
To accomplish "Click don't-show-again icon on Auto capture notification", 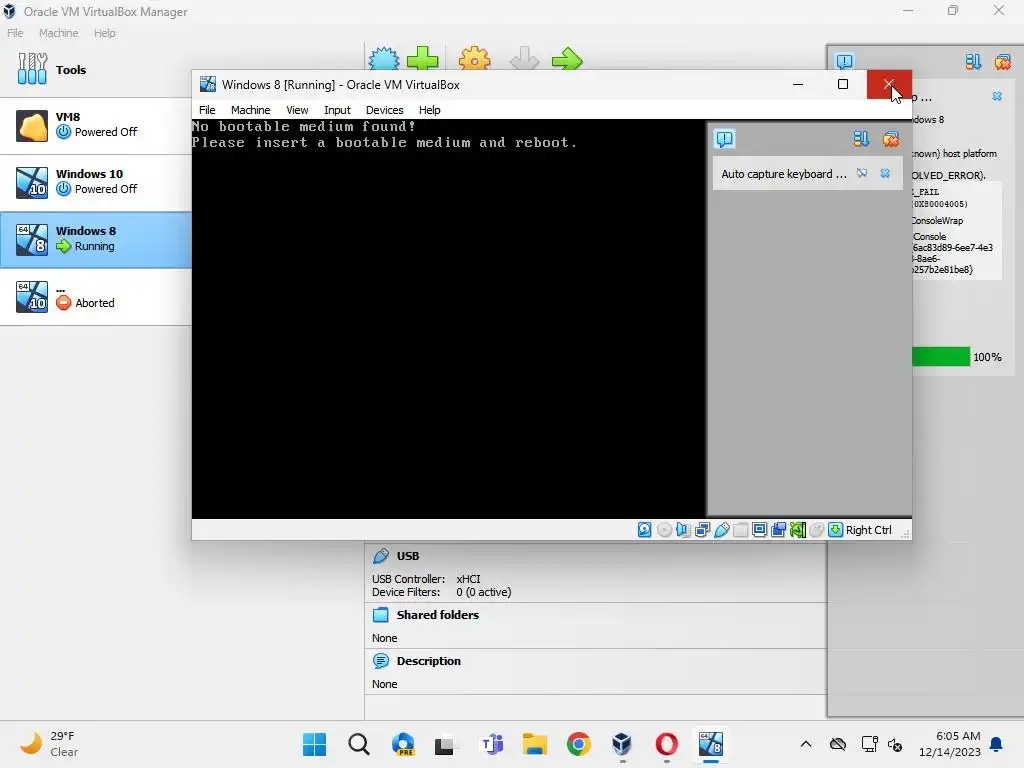I will pos(862,173).
